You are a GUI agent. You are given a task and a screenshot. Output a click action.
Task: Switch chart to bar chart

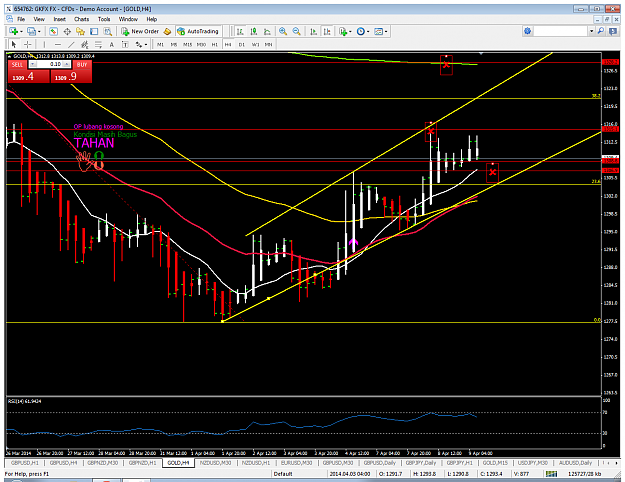click(240, 31)
